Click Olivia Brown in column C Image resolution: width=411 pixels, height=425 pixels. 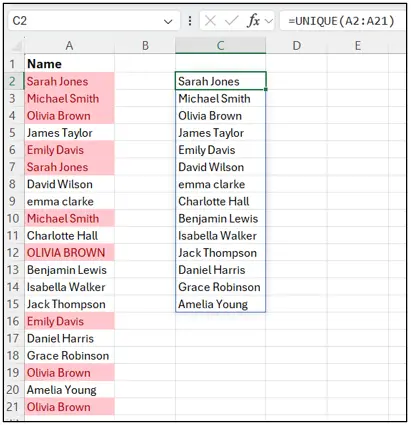pos(220,115)
